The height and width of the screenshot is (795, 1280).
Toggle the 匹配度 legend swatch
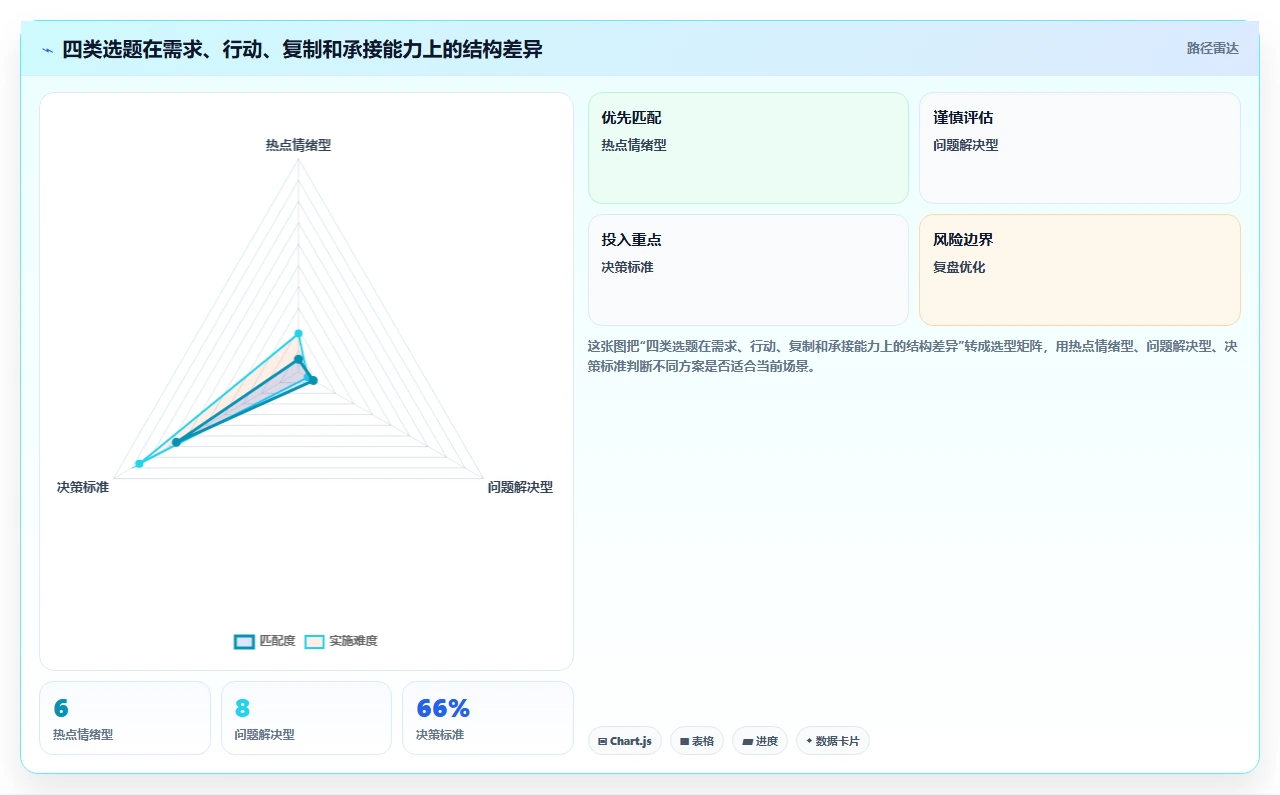click(x=244, y=641)
